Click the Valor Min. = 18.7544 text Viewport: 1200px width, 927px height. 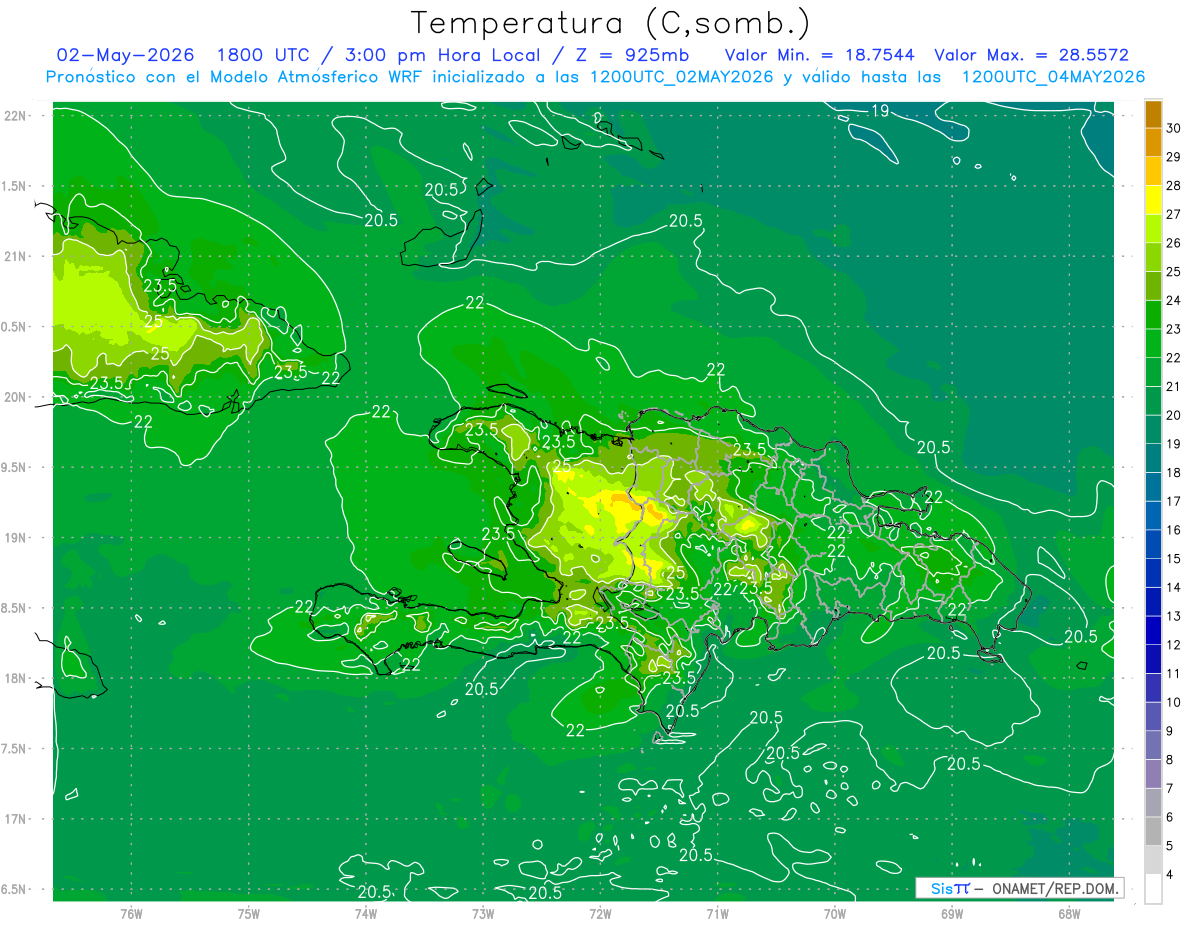(x=819, y=55)
